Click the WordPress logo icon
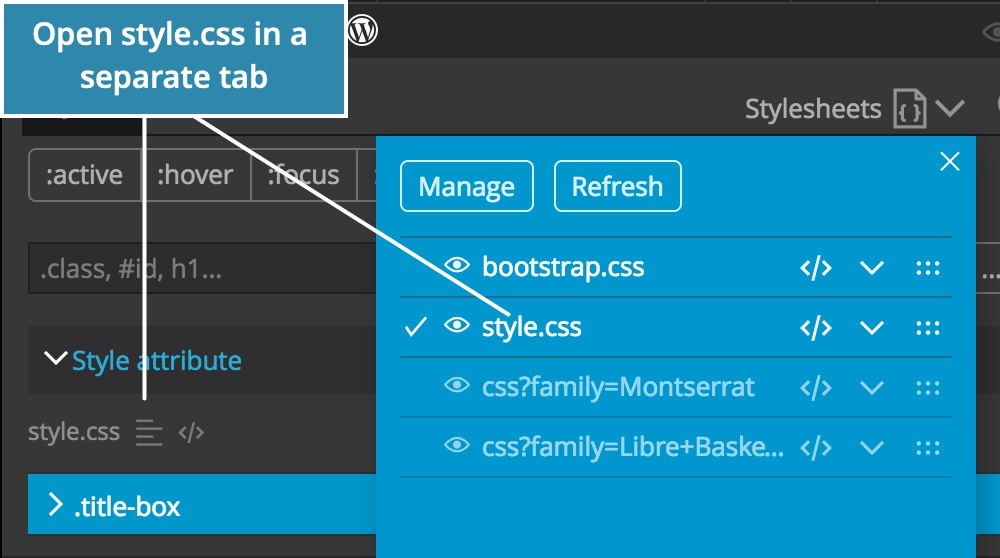Image resolution: width=1000 pixels, height=558 pixels. coord(362,30)
